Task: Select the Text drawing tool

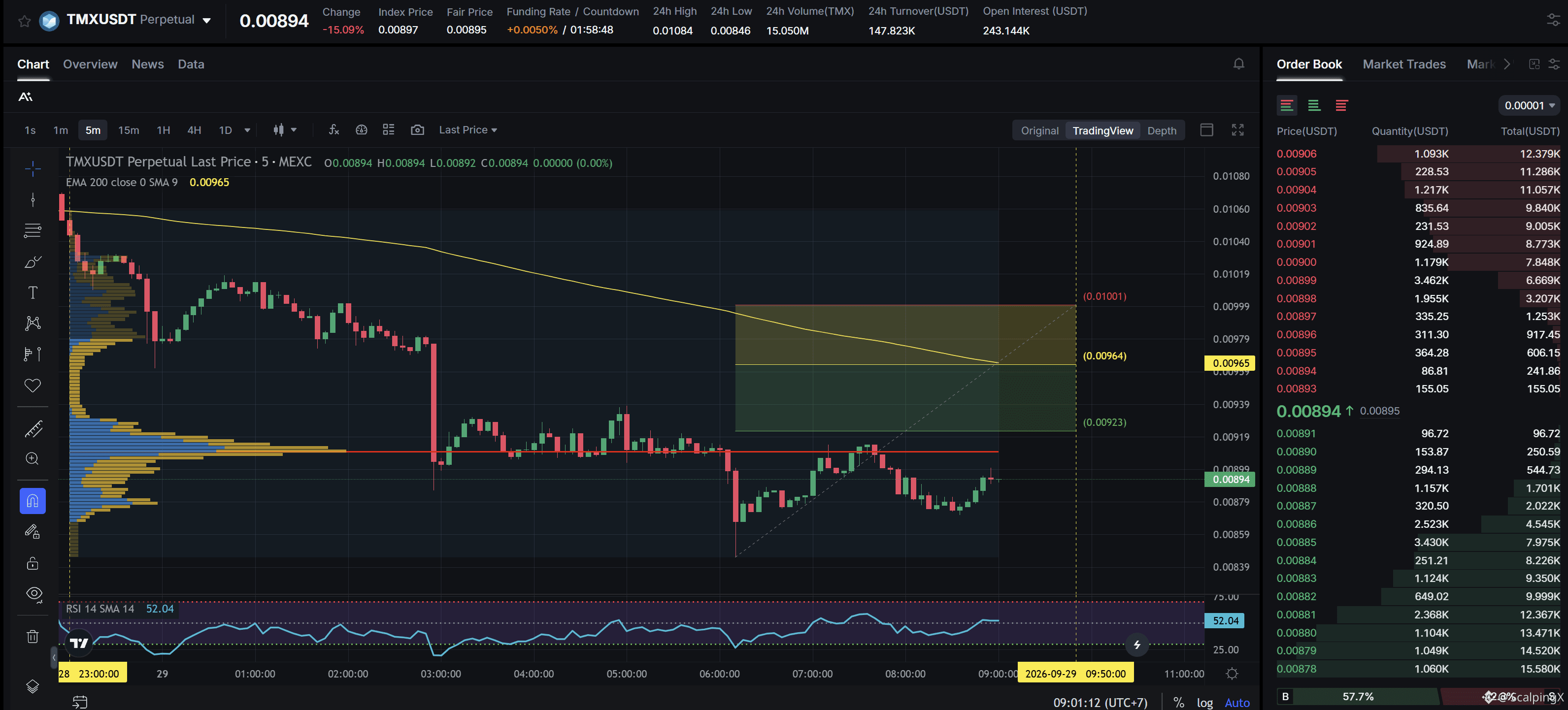Action: pyautogui.click(x=33, y=292)
